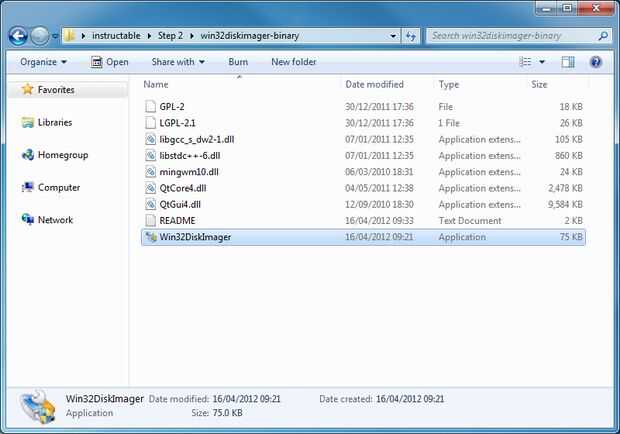Click 'Date created' value in details pane
620x434 pixels.
coord(410,399)
